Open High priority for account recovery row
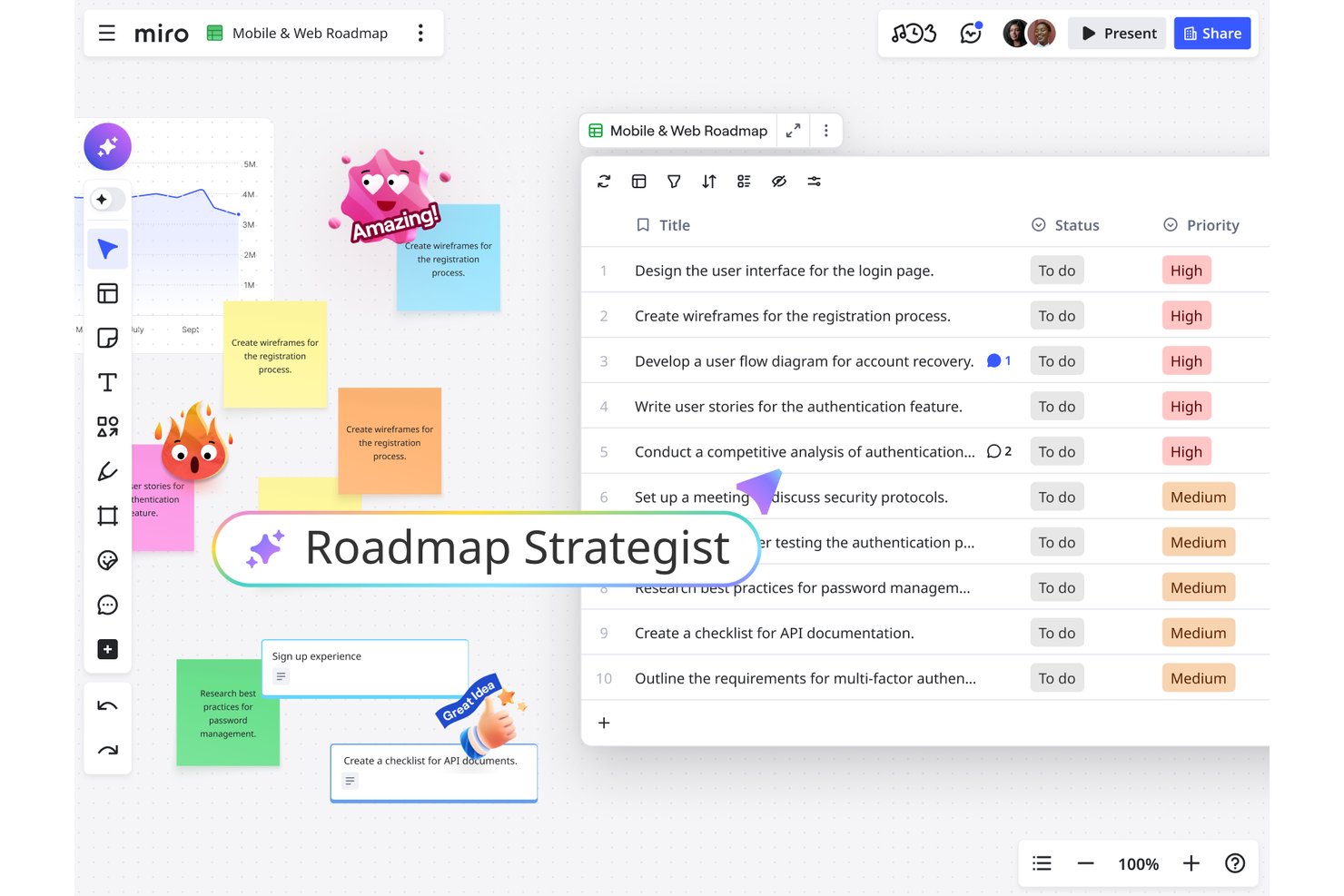This screenshot has width=1344, height=896. tap(1186, 361)
